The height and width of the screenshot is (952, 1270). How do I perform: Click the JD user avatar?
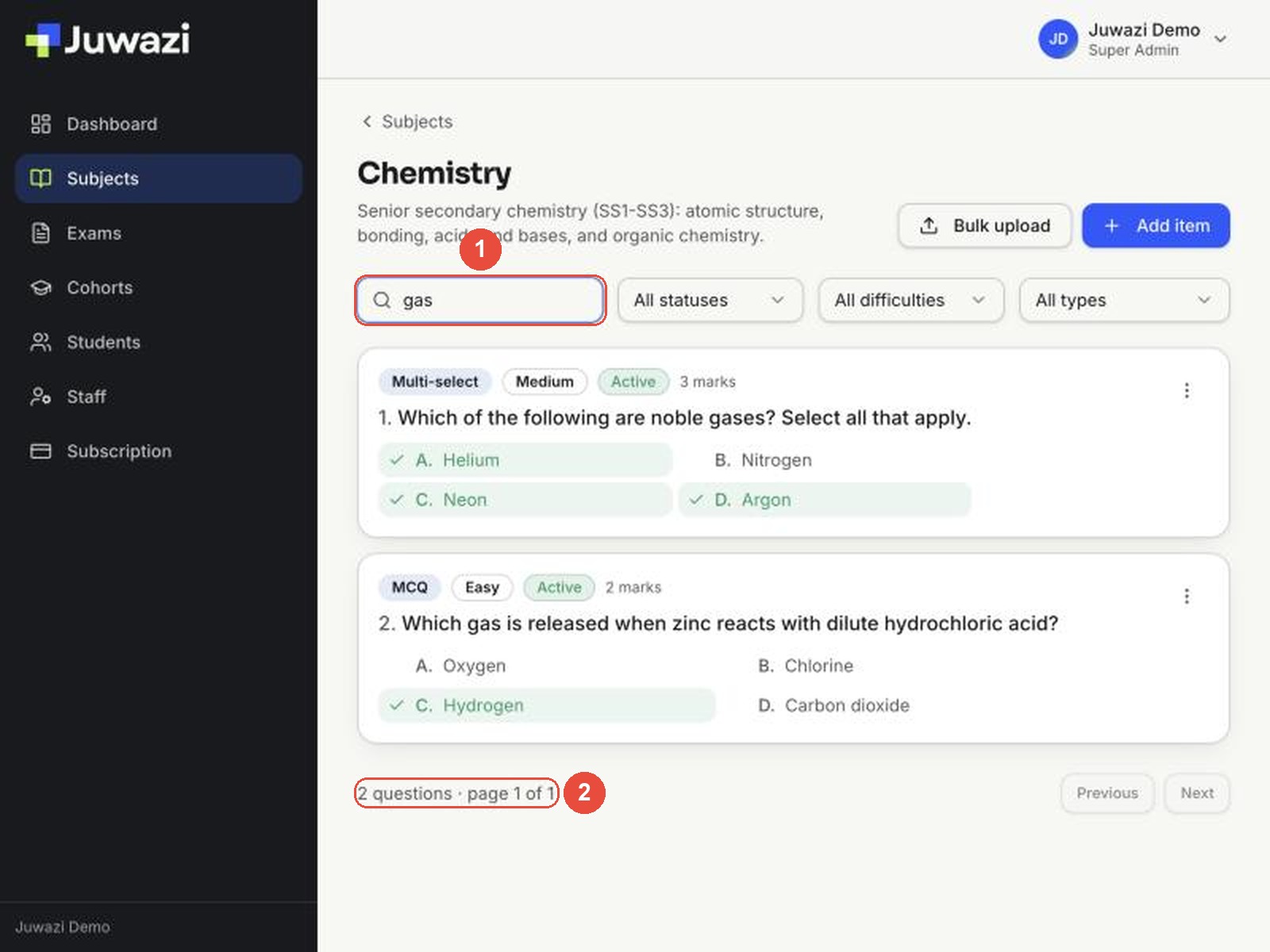1058,39
